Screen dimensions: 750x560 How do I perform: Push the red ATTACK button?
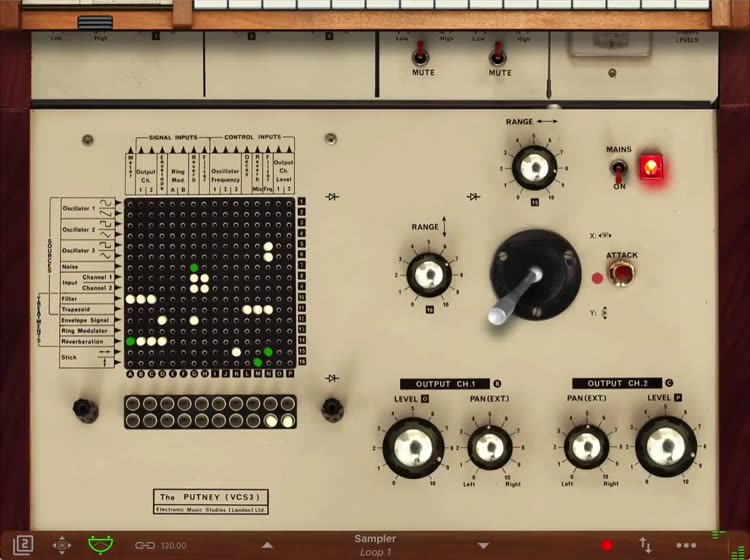pos(622,274)
